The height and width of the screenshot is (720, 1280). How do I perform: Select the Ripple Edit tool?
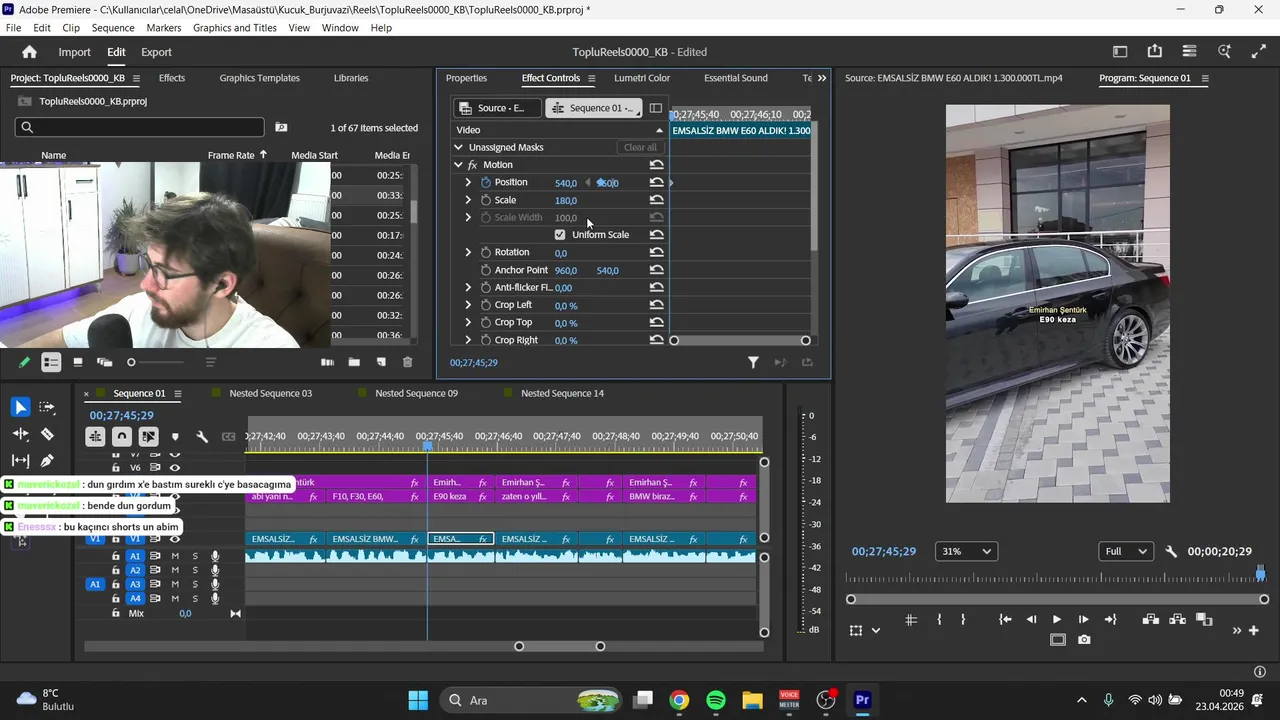(20, 434)
